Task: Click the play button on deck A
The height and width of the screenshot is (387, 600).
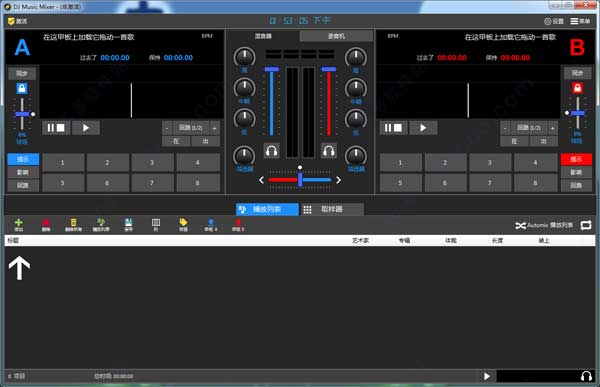Action: click(x=86, y=128)
